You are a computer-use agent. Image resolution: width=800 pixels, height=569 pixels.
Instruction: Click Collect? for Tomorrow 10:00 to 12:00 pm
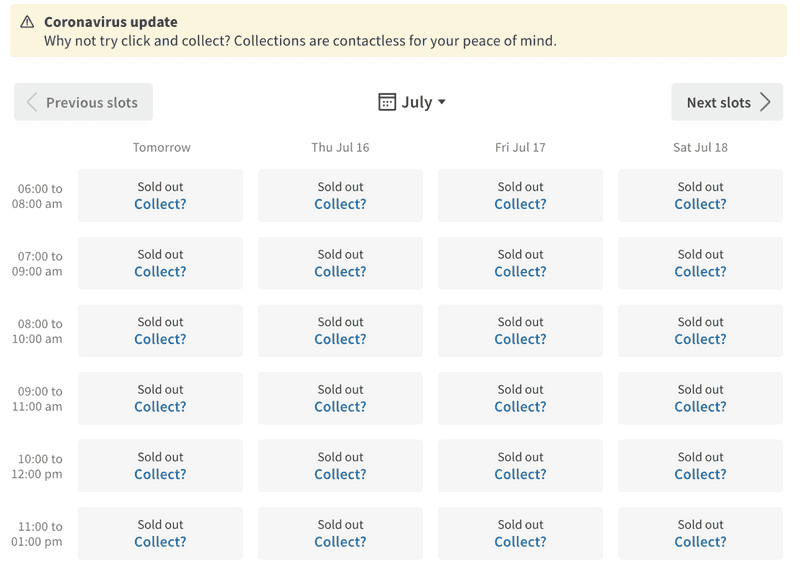coord(160,474)
